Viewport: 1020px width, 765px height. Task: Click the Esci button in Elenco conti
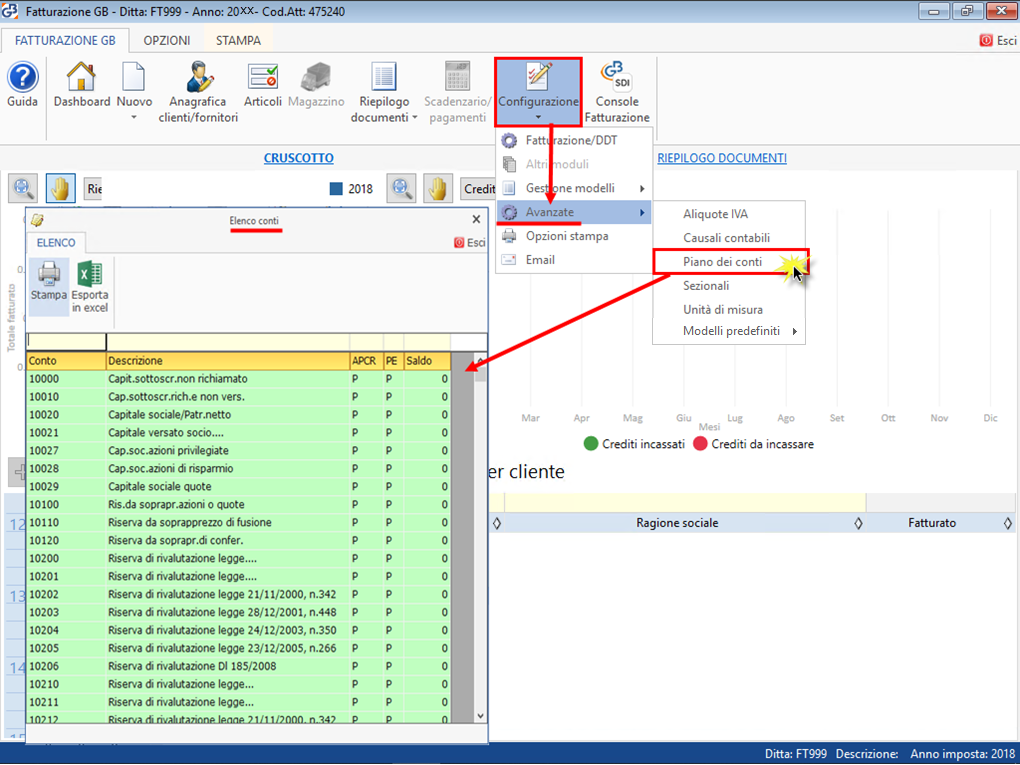pyautogui.click(x=470, y=243)
